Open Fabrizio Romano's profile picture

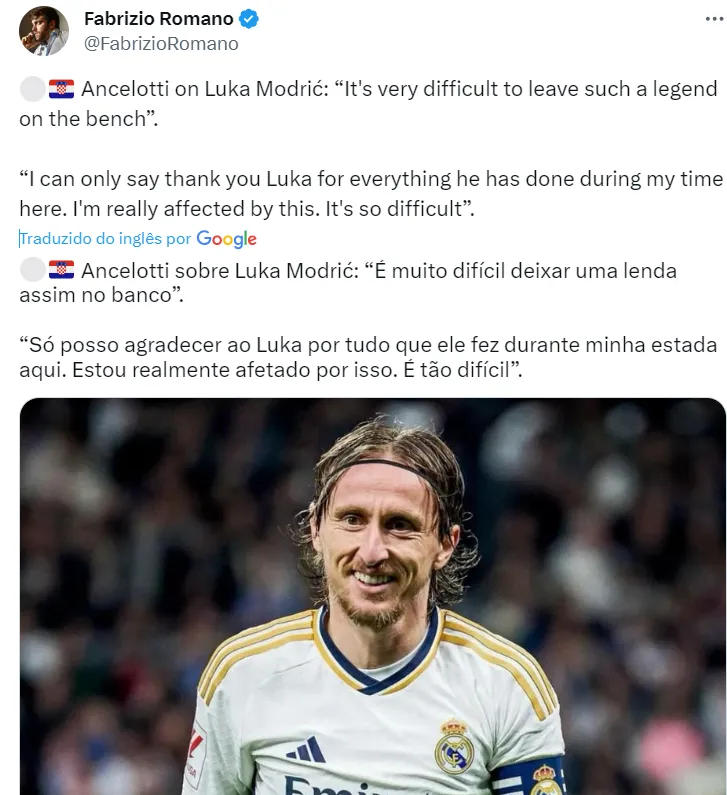coord(44,30)
